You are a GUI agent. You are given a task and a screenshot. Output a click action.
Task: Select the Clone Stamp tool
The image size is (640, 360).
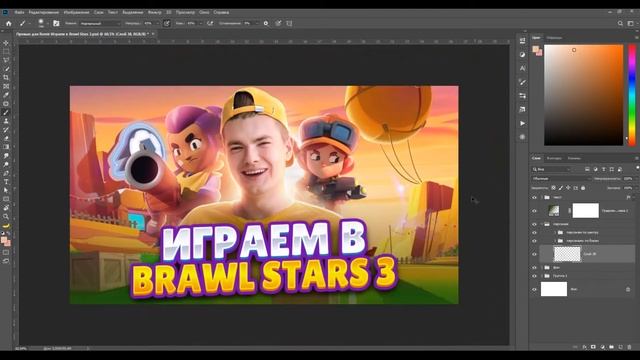tap(6, 121)
